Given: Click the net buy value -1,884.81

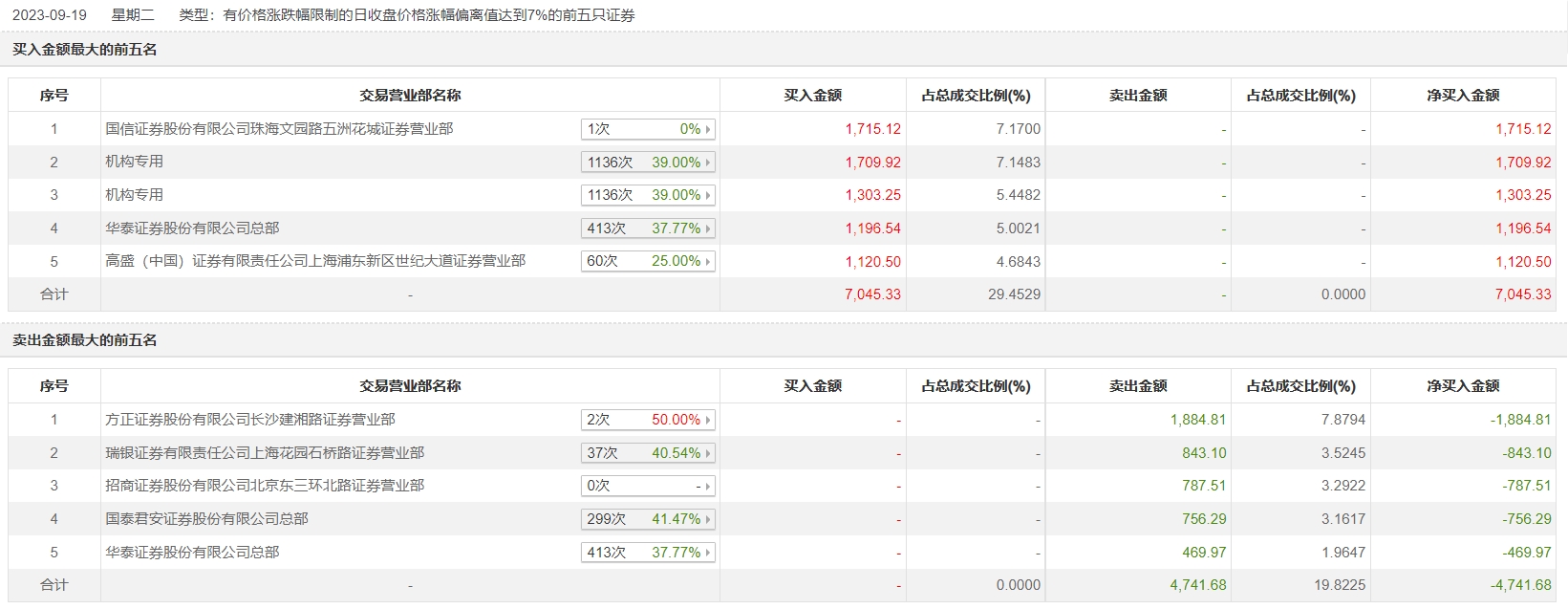Looking at the screenshot, I should click(1521, 420).
